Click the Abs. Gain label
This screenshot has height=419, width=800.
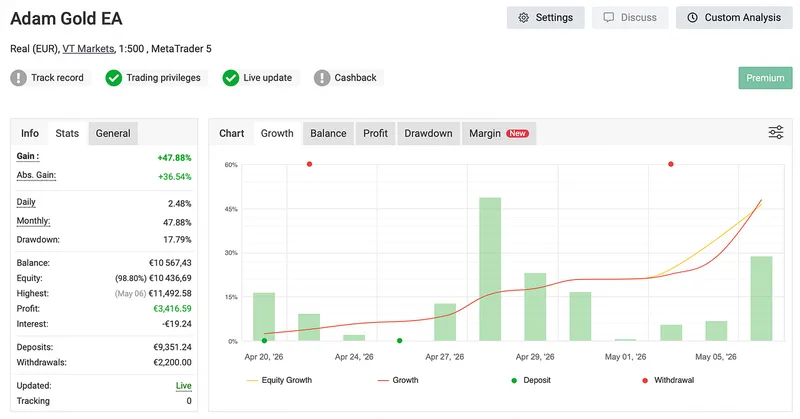(36, 175)
